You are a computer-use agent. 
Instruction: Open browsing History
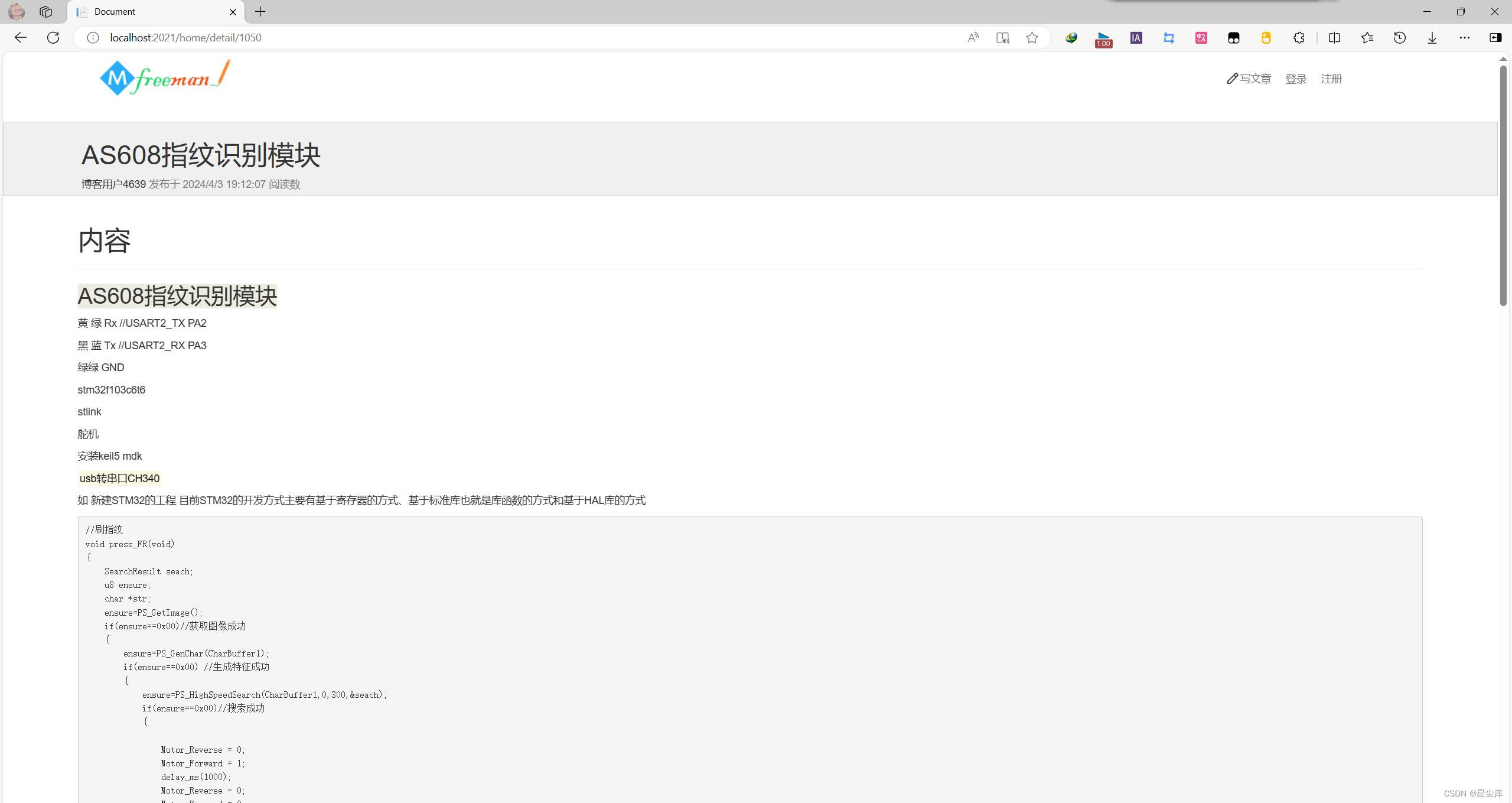pyautogui.click(x=1399, y=38)
